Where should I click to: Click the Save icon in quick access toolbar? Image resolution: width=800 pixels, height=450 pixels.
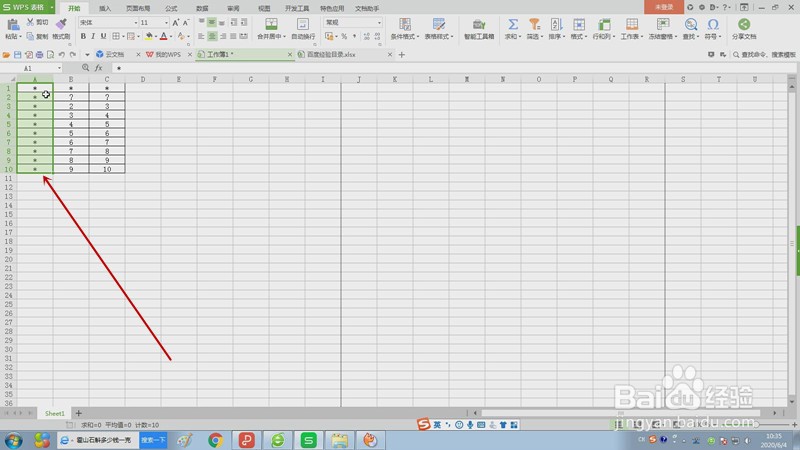17,55
